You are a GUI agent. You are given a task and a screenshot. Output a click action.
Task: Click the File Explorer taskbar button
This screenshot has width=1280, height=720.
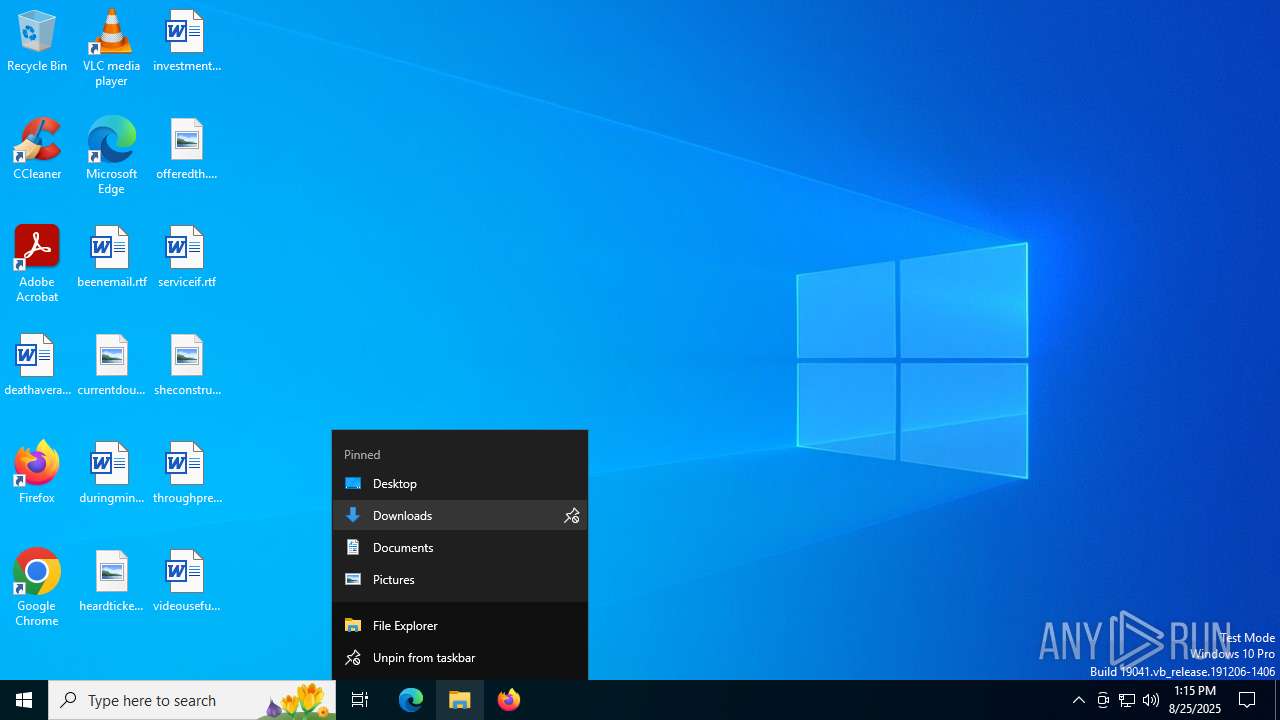coord(460,700)
